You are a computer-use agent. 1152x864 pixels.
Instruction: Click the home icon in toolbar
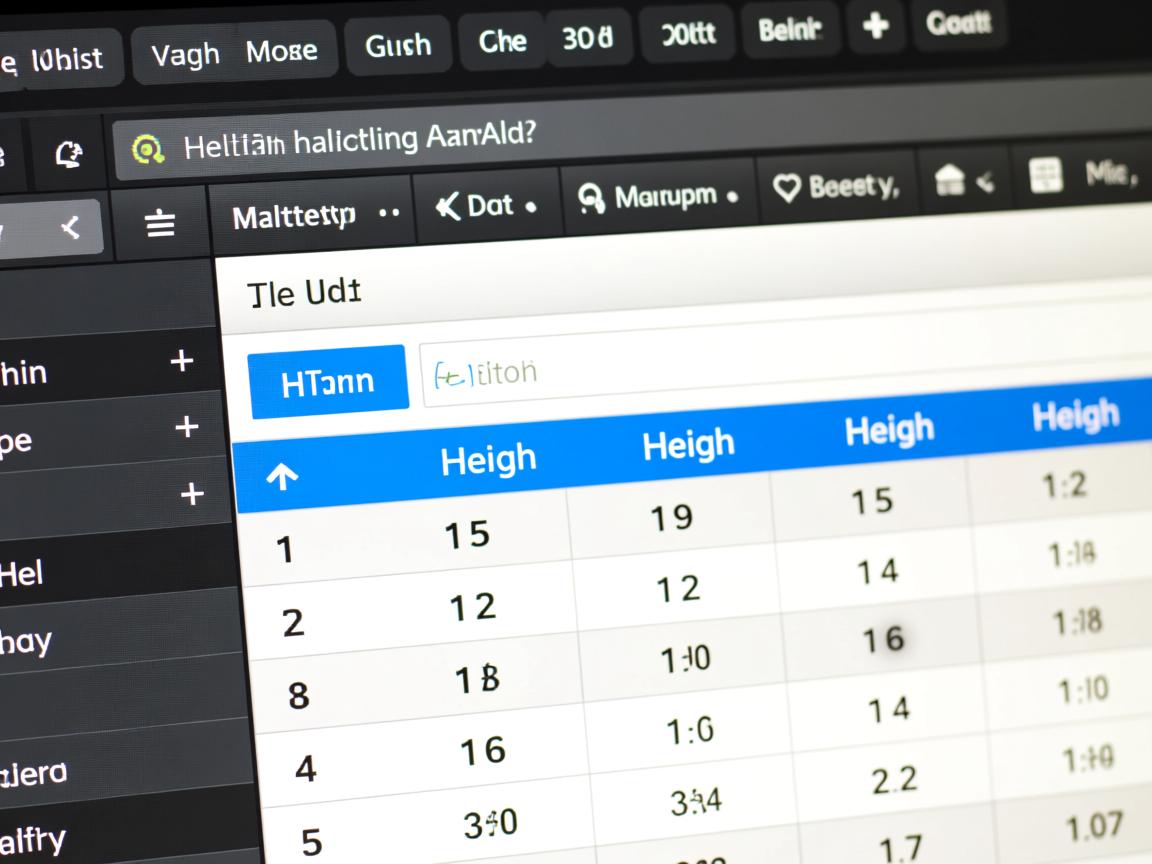950,181
